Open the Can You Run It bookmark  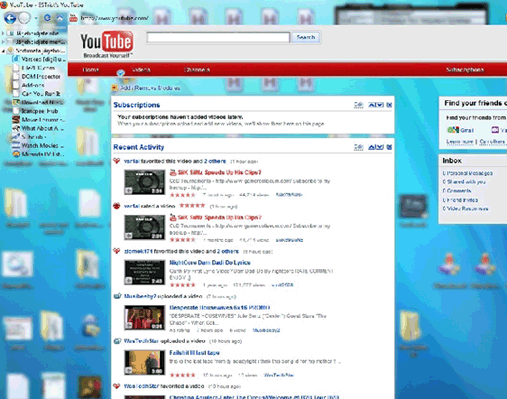point(41,94)
